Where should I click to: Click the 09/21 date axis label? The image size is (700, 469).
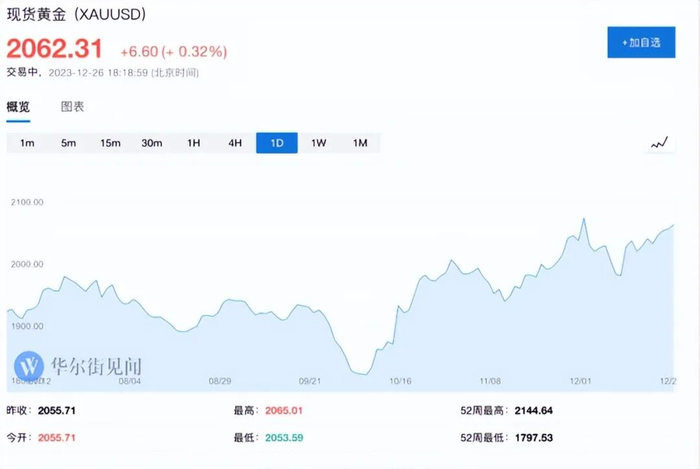point(308,381)
